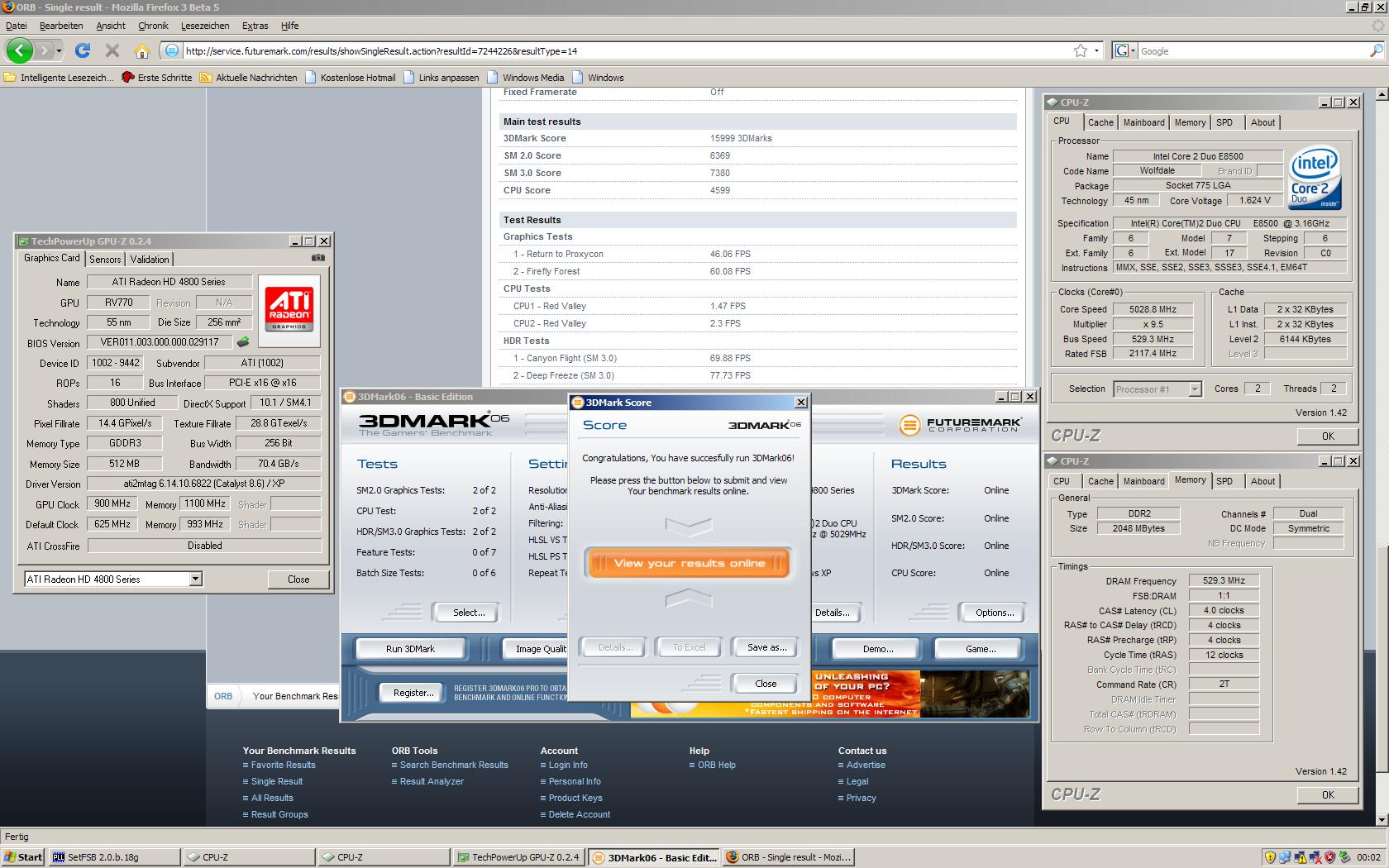This screenshot has width=1389, height=868.
Task: Click Save as... in 3DMark Score dialog
Action: tap(766, 647)
